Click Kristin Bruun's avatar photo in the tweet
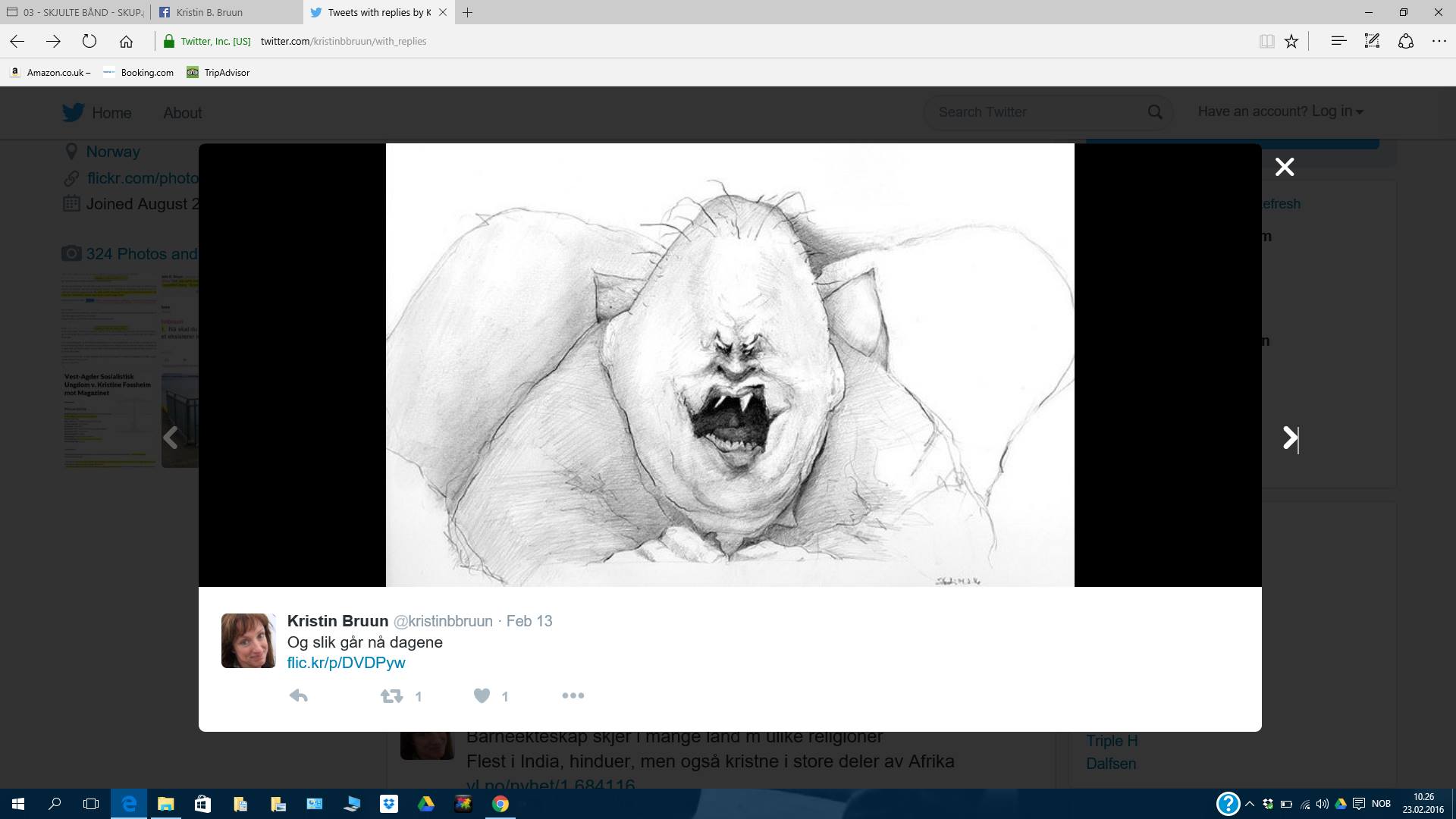This screenshot has width=1456, height=819. point(248,641)
